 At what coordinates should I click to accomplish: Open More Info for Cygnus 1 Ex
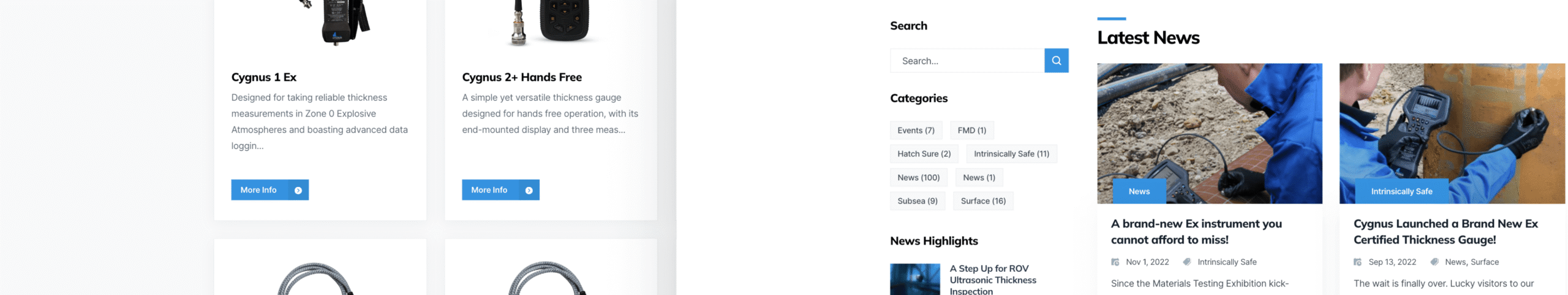tap(269, 190)
